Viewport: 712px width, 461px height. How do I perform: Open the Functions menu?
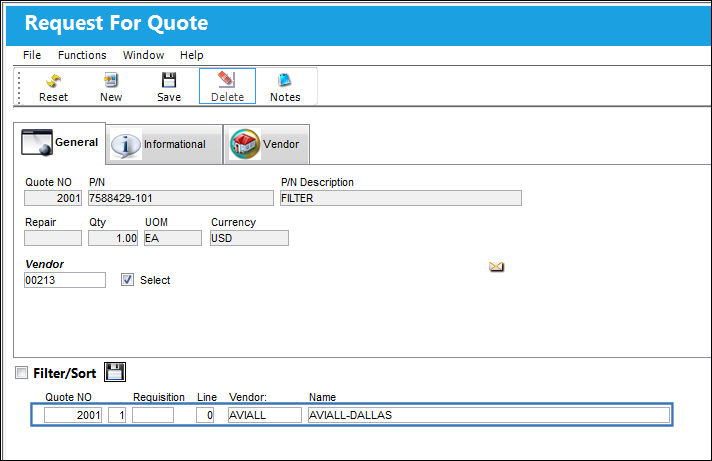tap(82, 55)
